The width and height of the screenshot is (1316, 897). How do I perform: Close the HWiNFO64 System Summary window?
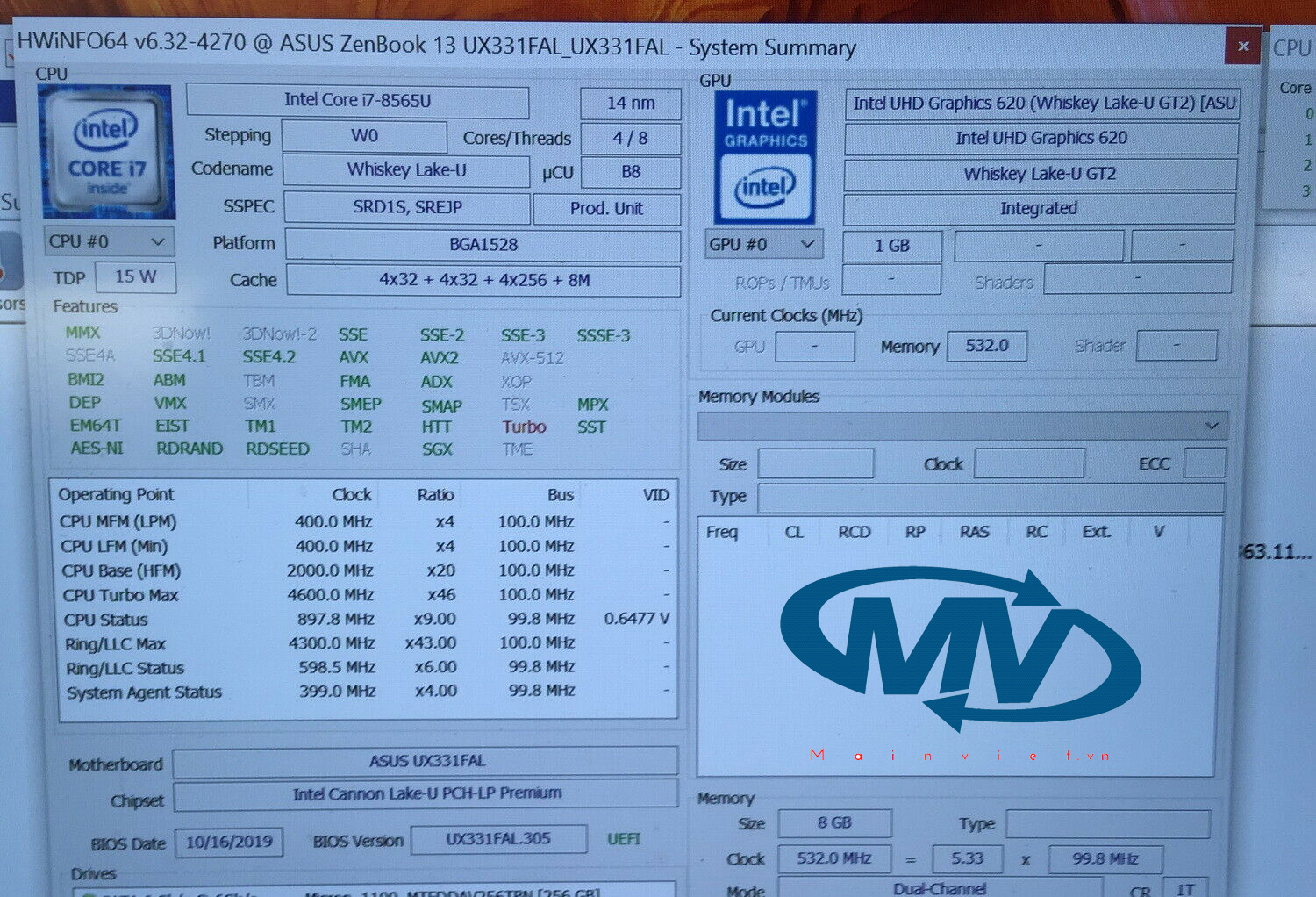(1242, 47)
